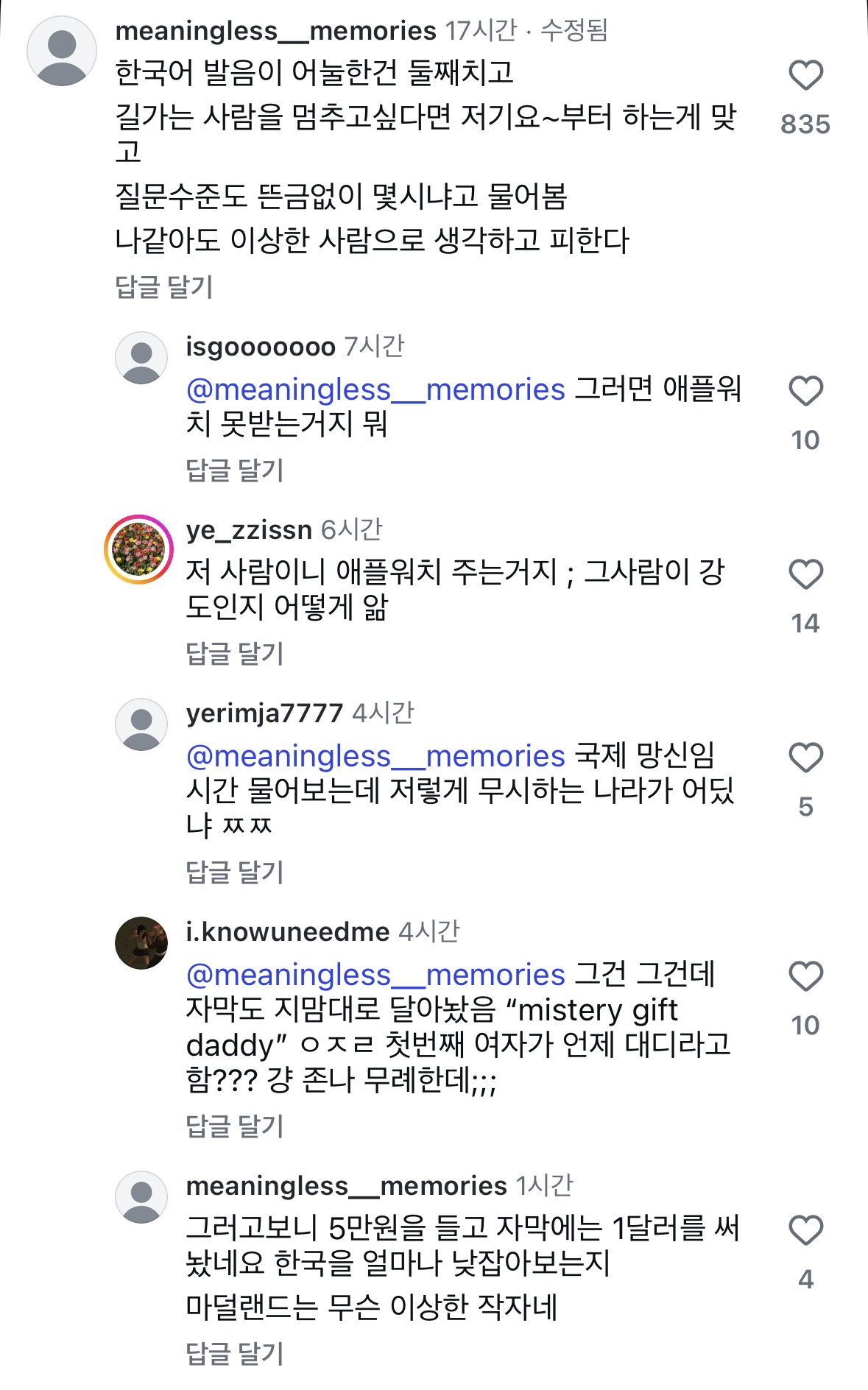Heart the i.knowuneedme comment

coord(805,976)
